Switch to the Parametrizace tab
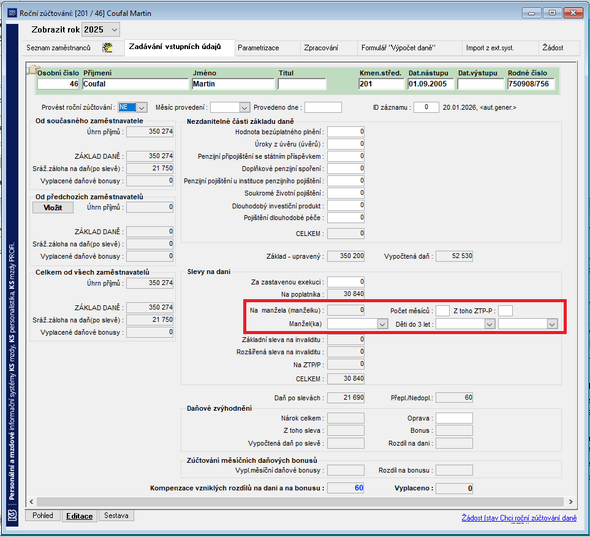The image size is (590, 537). point(259,48)
